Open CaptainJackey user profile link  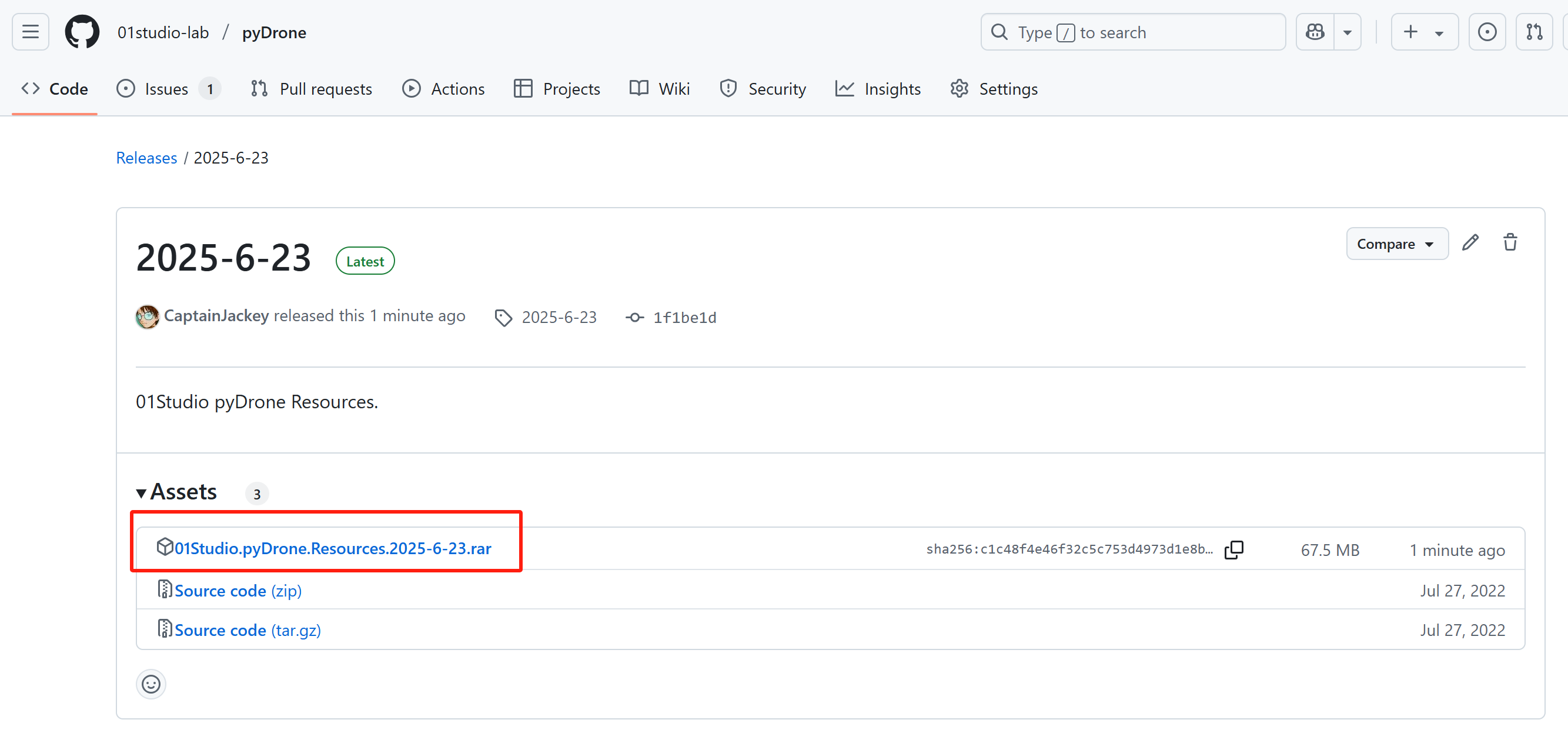(216, 315)
